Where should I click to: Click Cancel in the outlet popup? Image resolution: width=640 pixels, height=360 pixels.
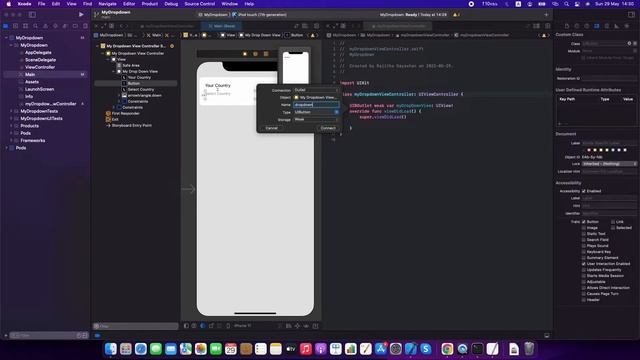point(271,128)
